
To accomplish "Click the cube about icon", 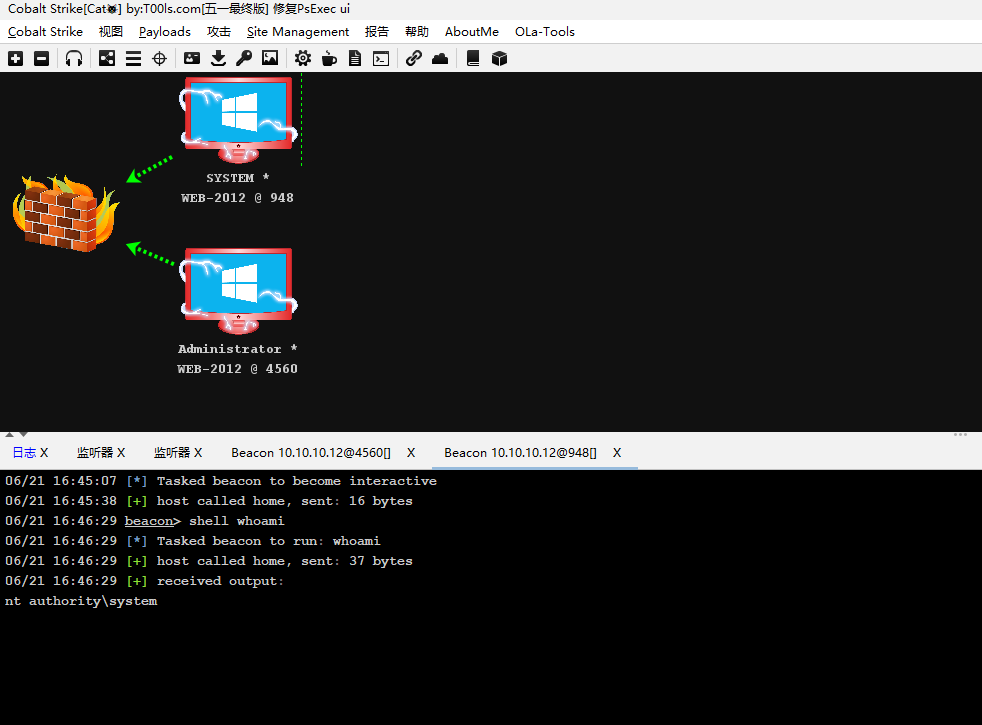I will click(499, 59).
